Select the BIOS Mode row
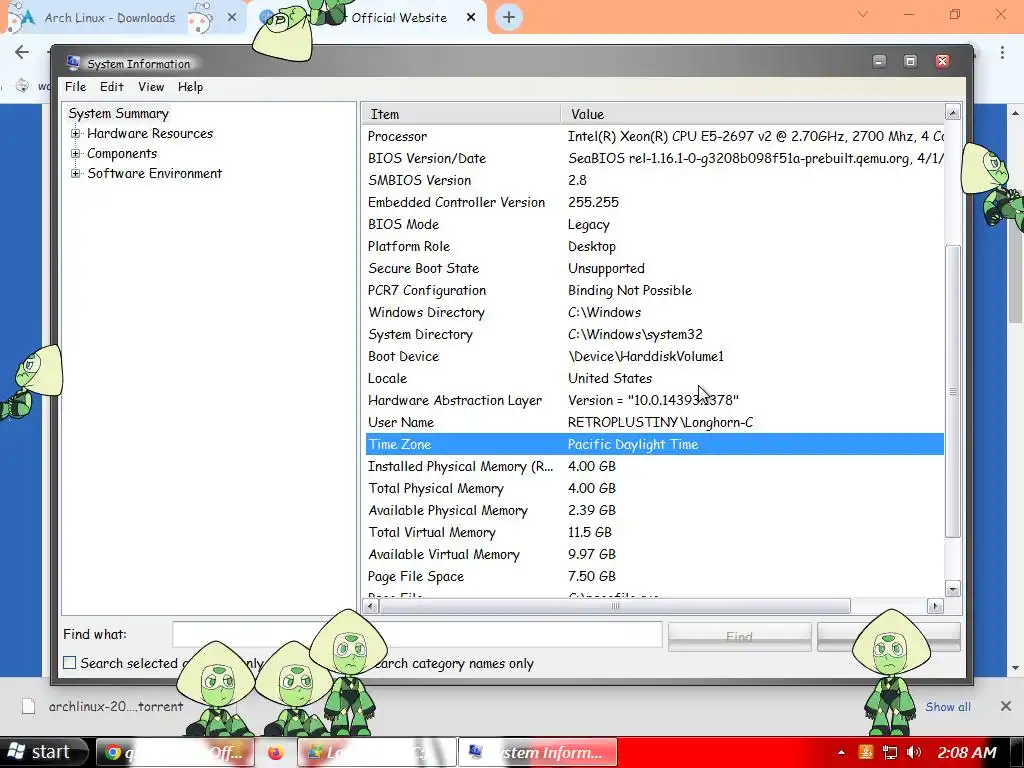Screen dimensions: 1024x768 tap(653, 225)
